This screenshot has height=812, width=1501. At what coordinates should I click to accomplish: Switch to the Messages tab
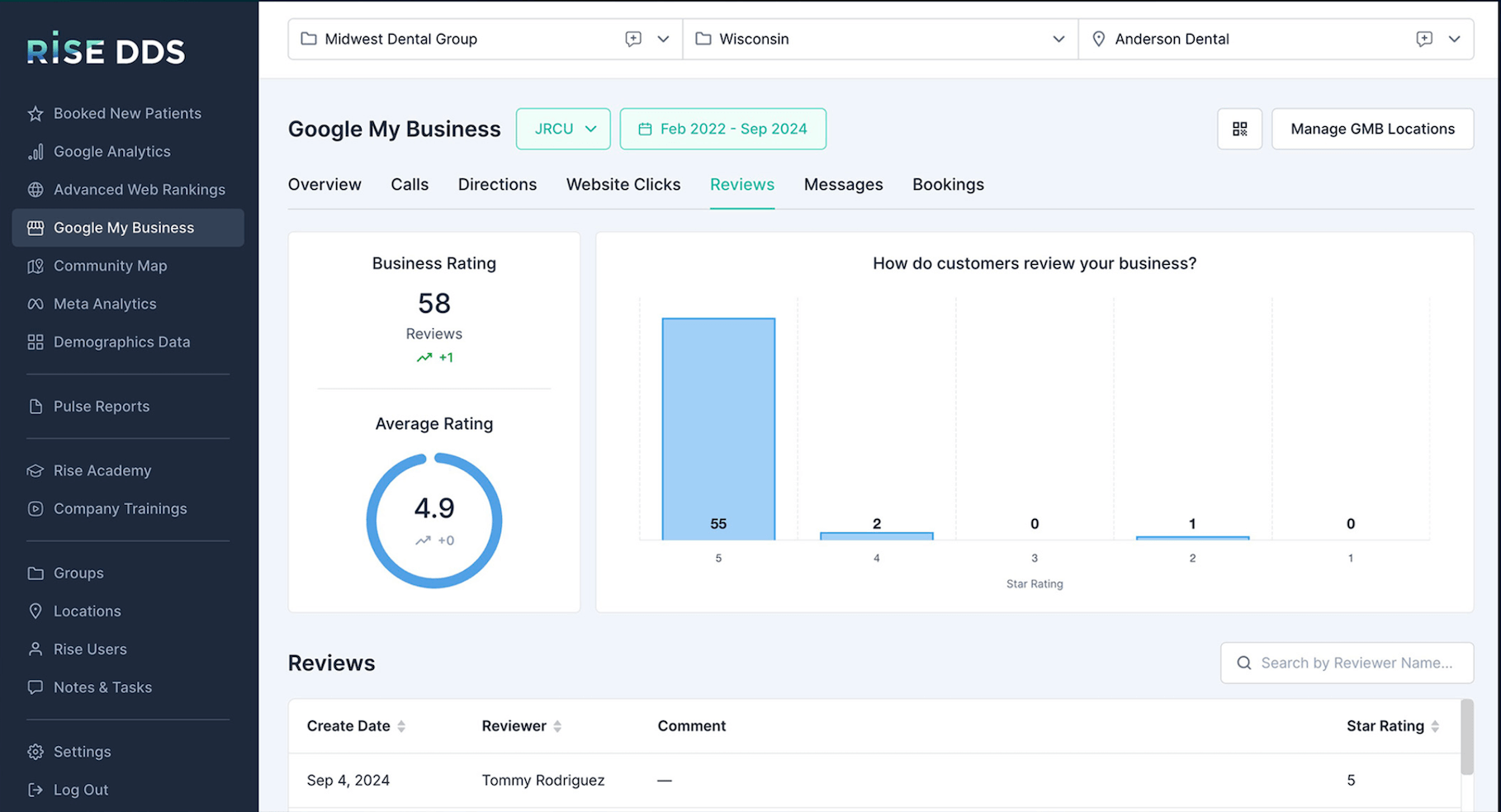point(844,185)
